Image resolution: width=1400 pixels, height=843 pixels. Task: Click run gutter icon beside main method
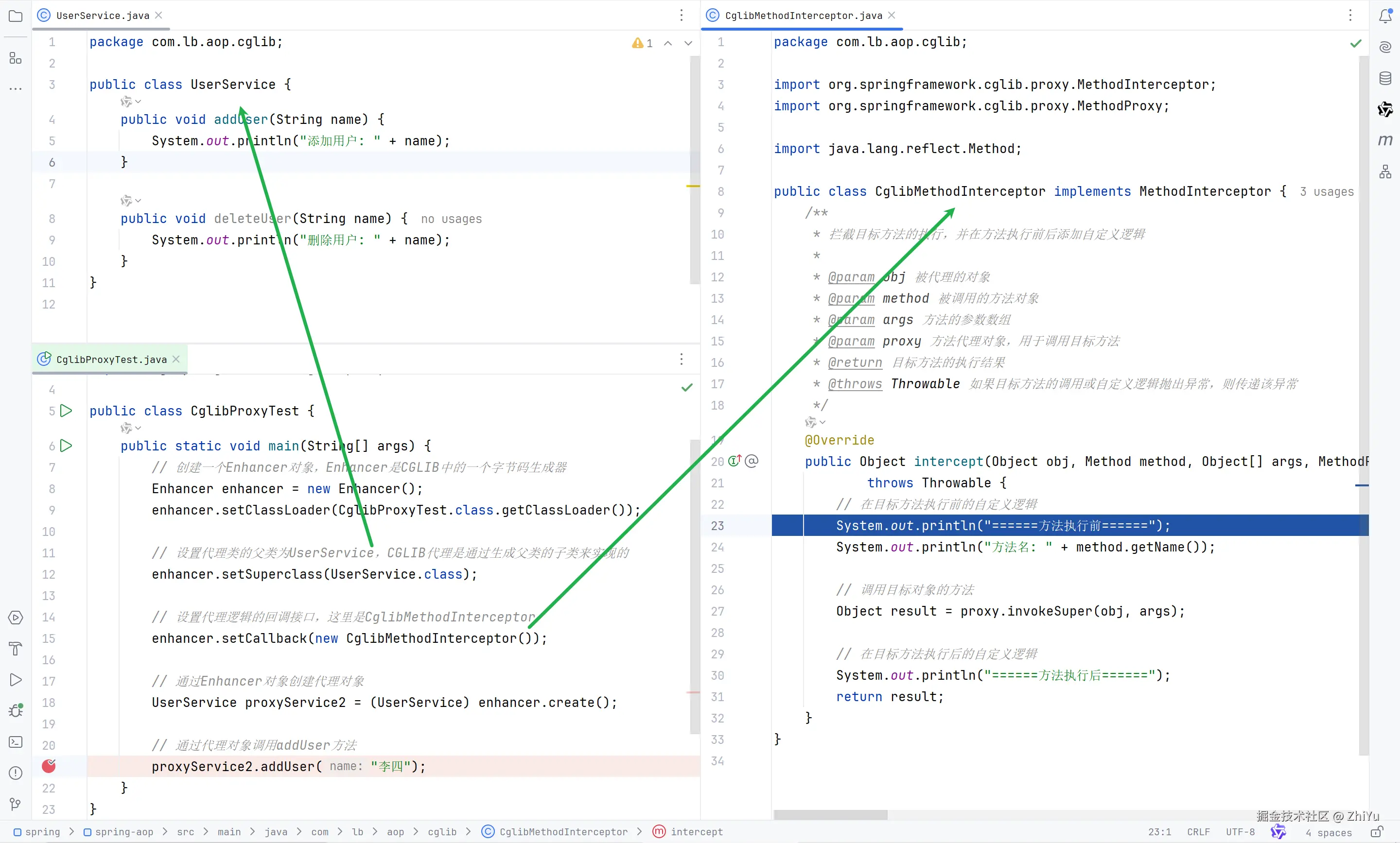[x=66, y=446]
